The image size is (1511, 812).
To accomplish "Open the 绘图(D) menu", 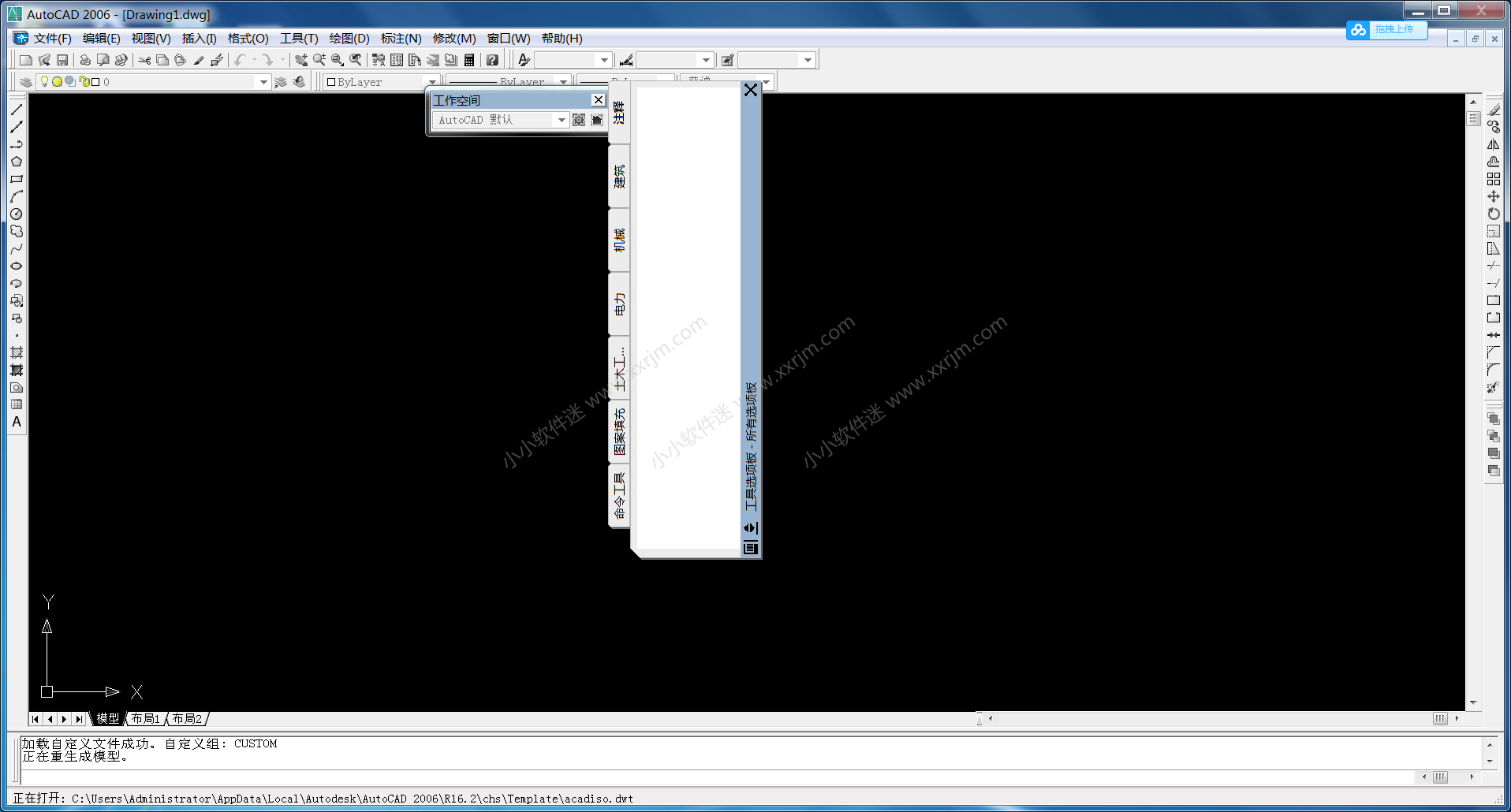I will (x=349, y=39).
